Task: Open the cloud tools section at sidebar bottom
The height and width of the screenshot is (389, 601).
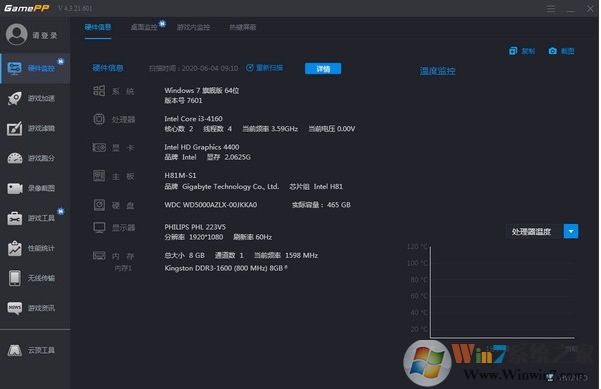Action: (35, 350)
